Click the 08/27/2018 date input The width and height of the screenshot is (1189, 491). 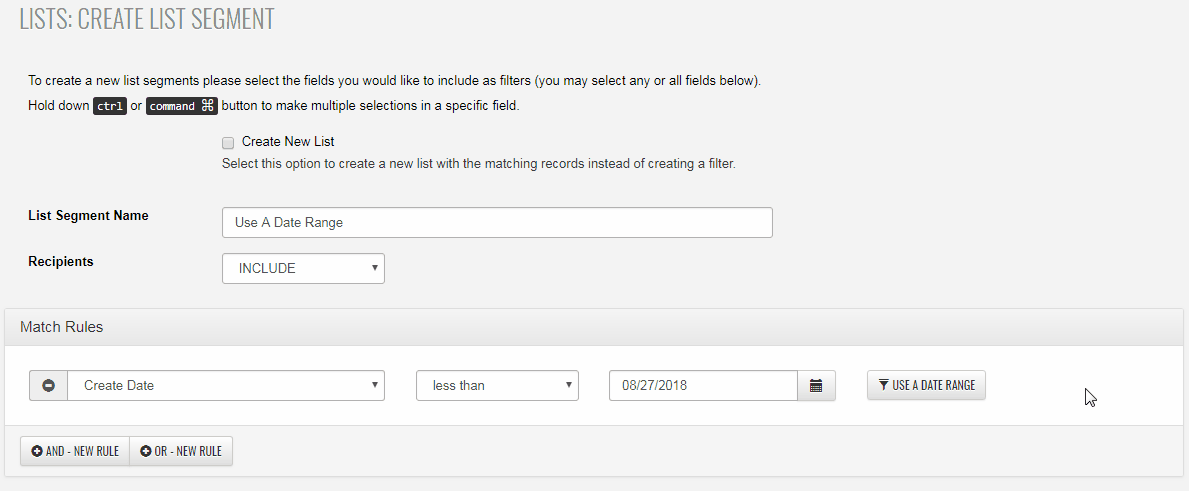702,385
